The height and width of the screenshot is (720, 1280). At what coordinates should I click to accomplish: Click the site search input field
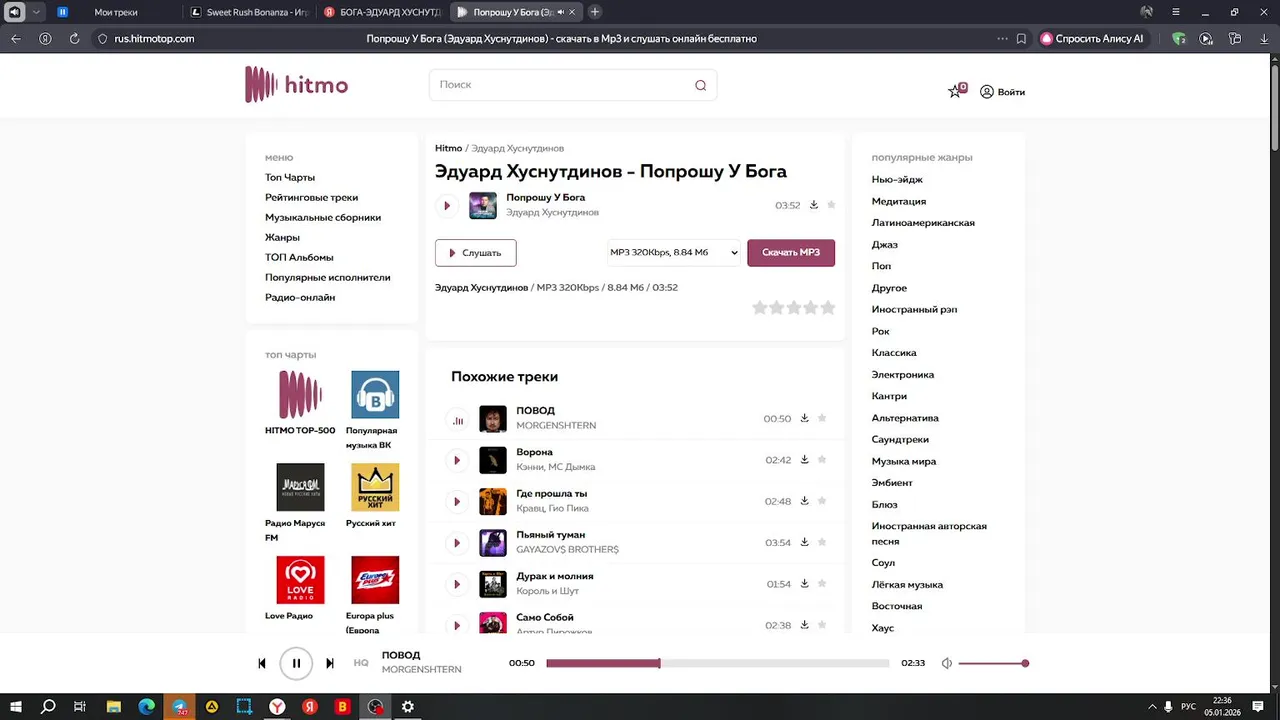point(573,85)
